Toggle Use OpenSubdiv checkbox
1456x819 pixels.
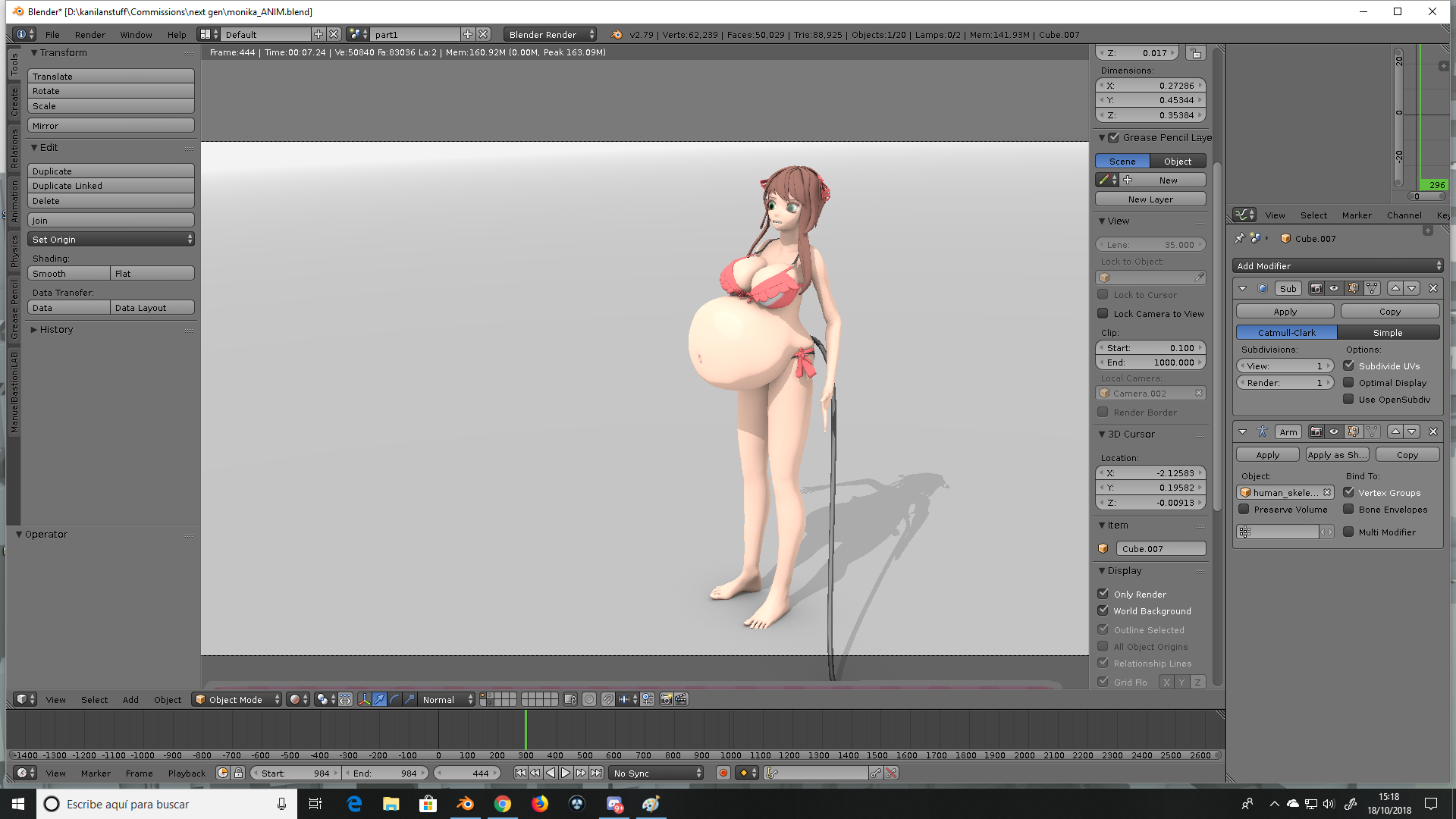1348,399
